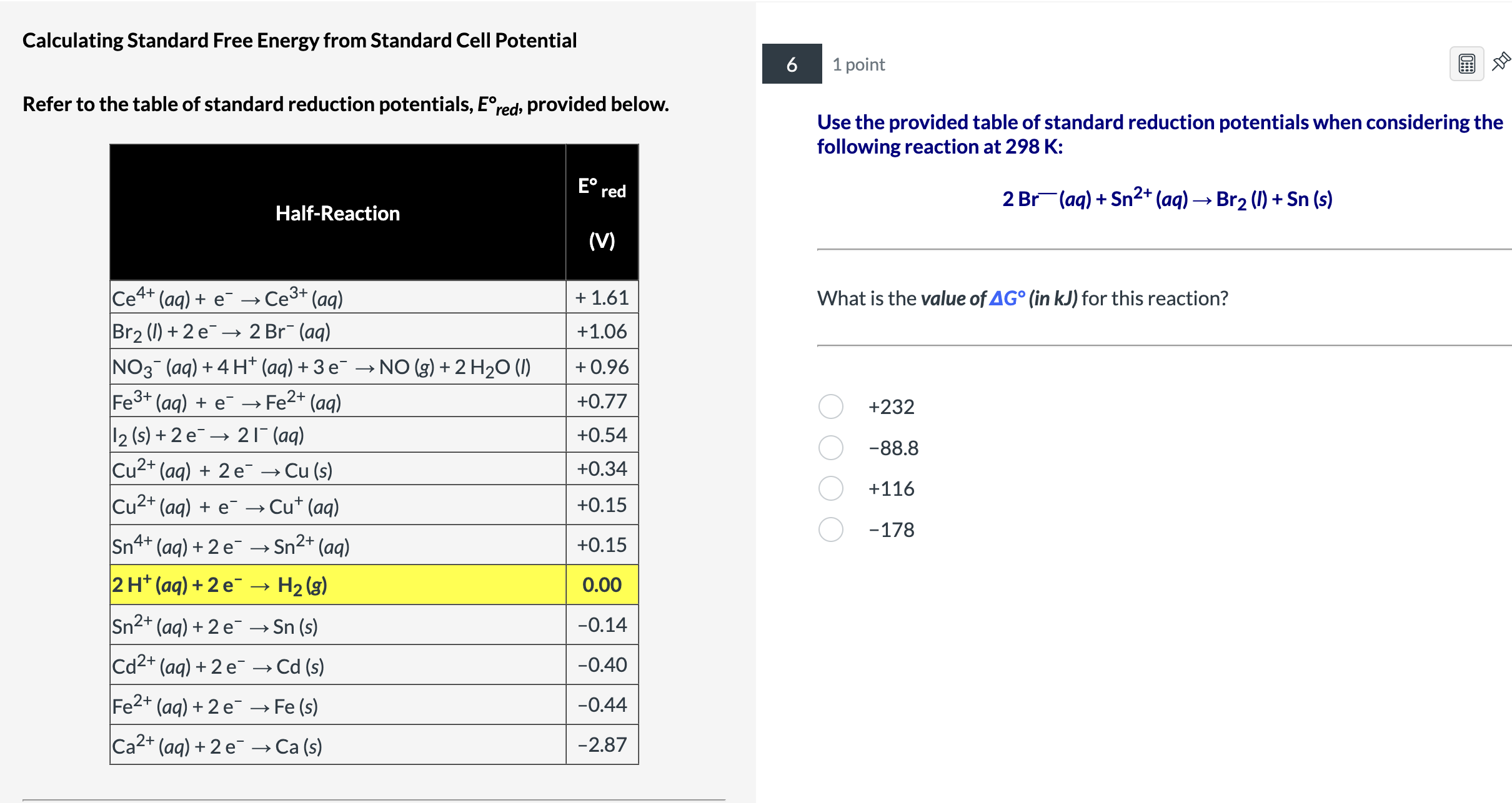Image resolution: width=1512 pixels, height=803 pixels.
Task: Pick the −178 radio button
Action: [x=830, y=530]
